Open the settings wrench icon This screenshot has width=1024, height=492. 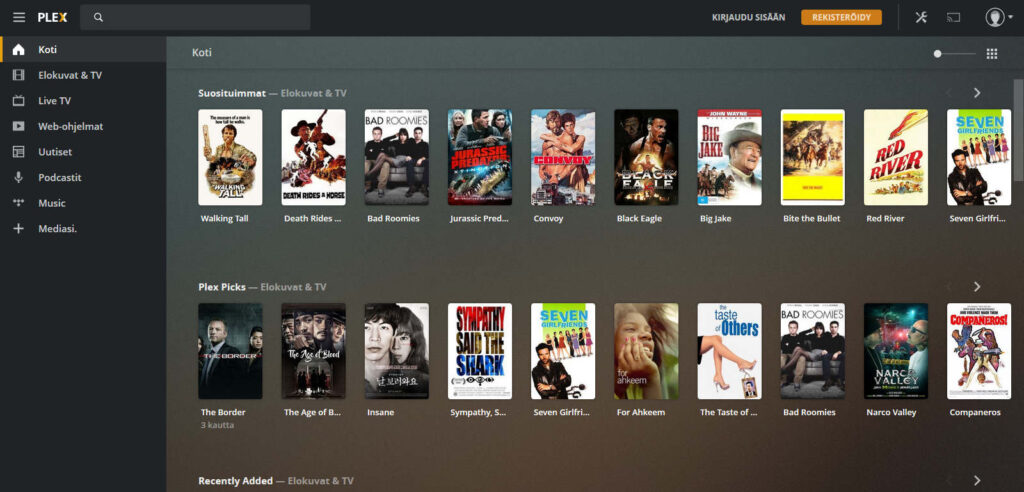pyautogui.click(x=921, y=17)
